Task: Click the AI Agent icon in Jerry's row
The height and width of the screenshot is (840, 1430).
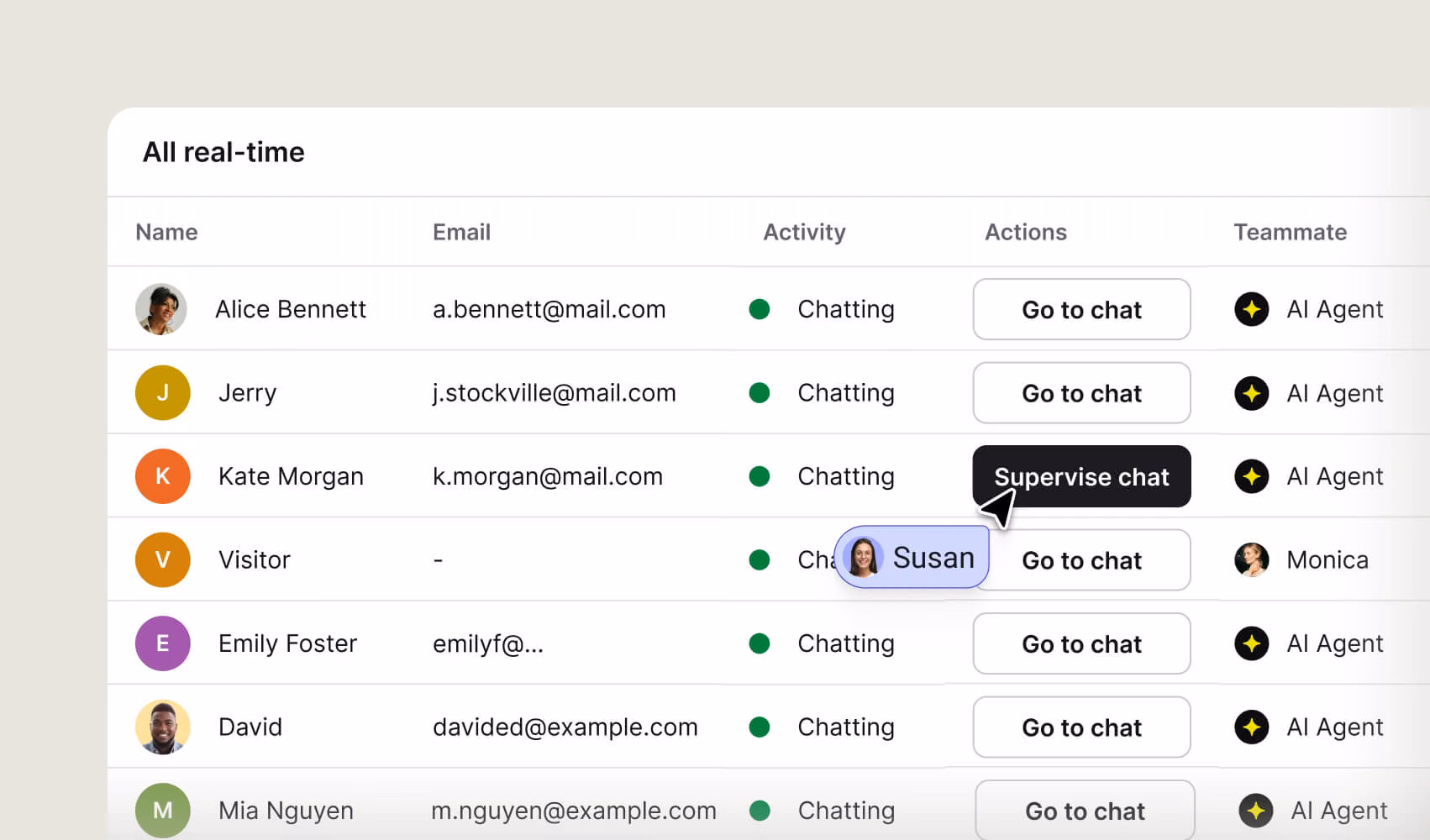Action: click(1251, 392)
